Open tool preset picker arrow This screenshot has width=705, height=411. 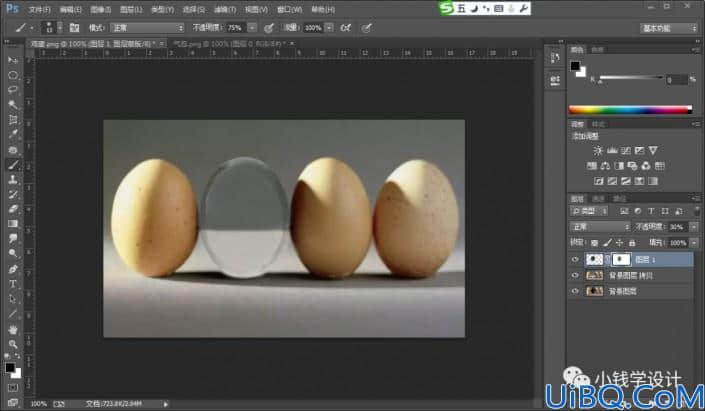pyautogui.click(x=32, y=28)
